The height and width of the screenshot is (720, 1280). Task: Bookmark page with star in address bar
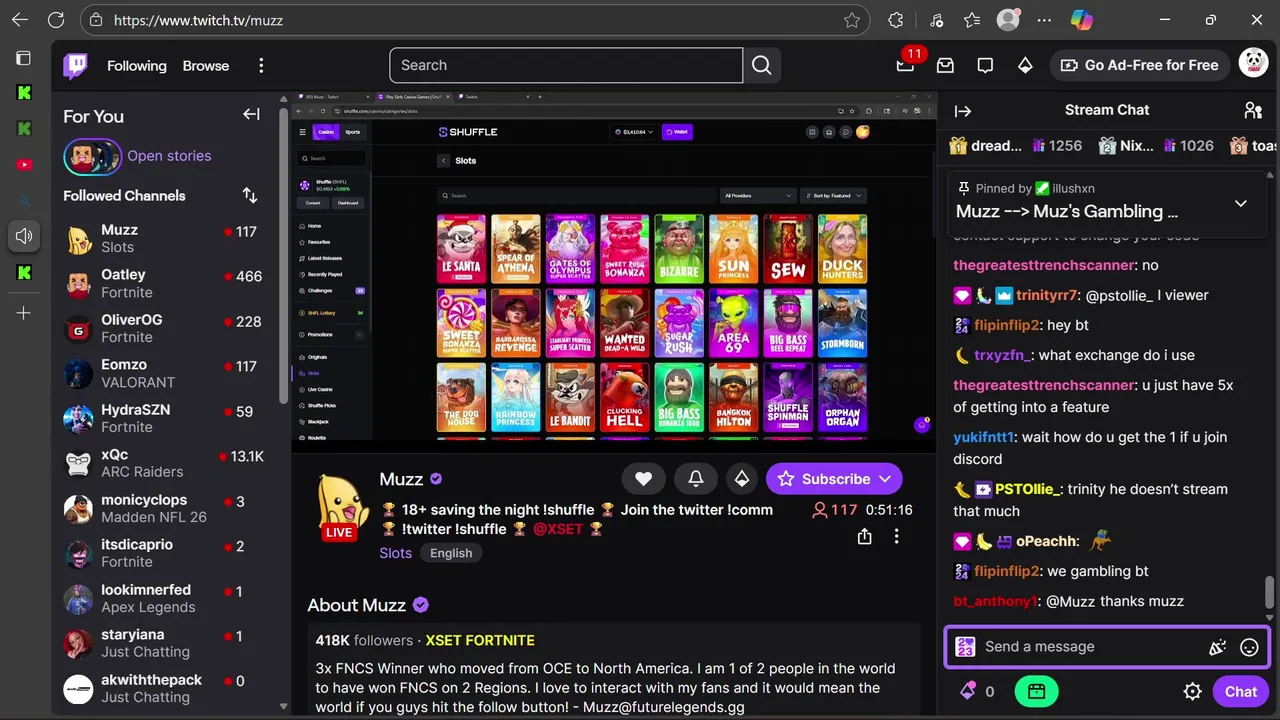tap(852, 20)
